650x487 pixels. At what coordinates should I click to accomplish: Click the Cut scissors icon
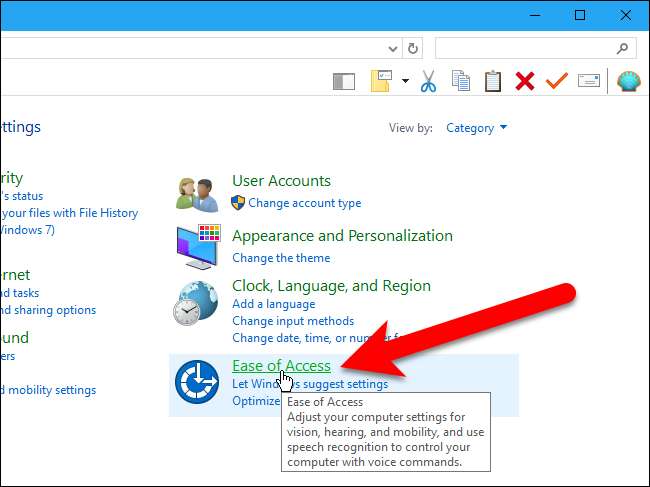428,81
